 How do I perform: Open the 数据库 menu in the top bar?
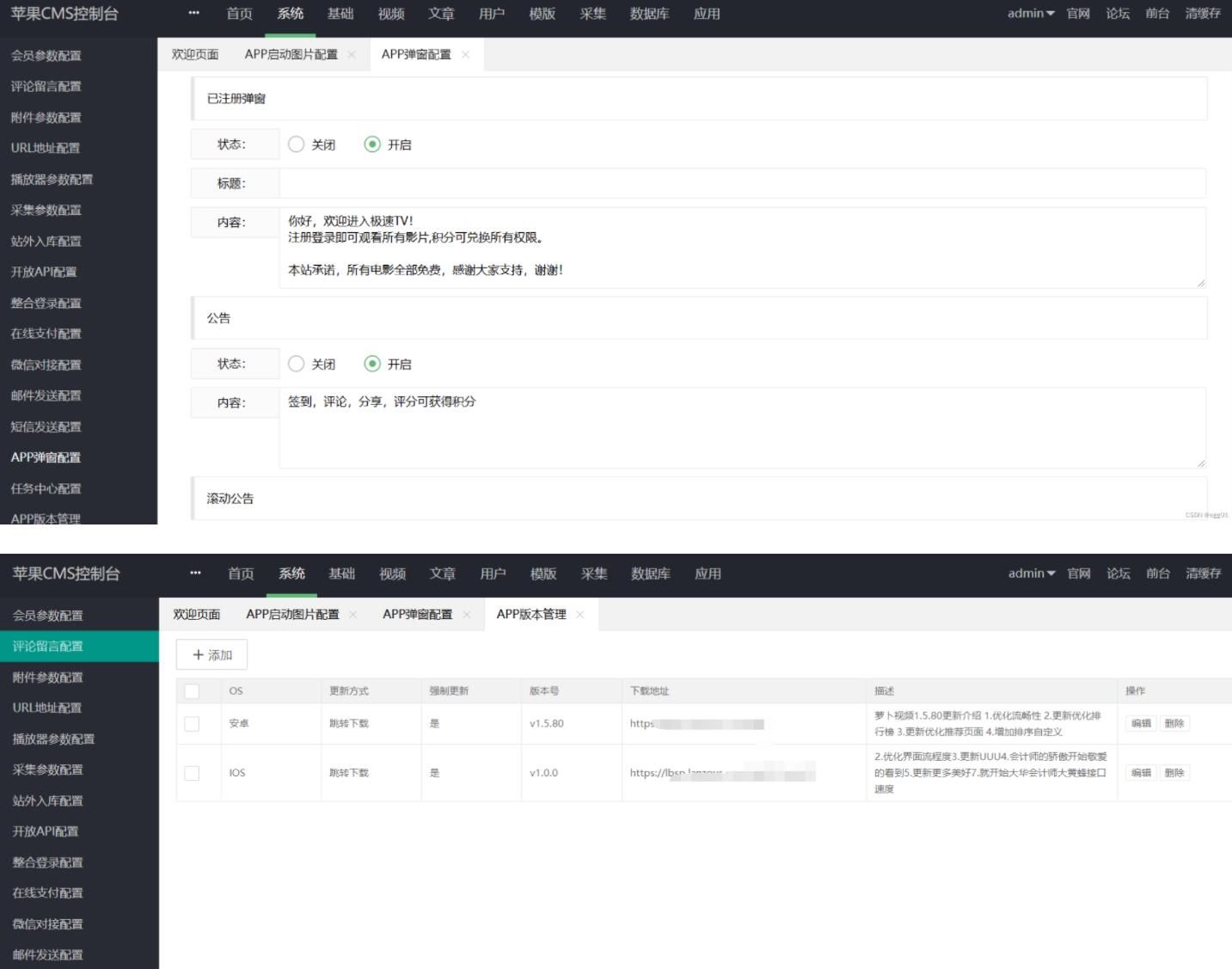pos(649,14)
